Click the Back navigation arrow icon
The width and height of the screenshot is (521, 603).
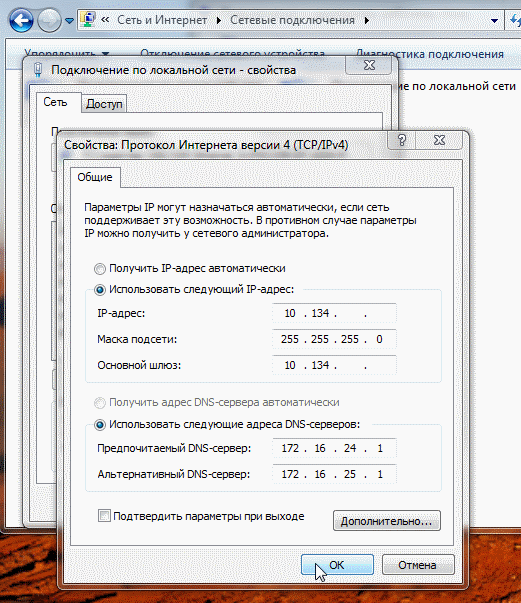pos(21,20)
